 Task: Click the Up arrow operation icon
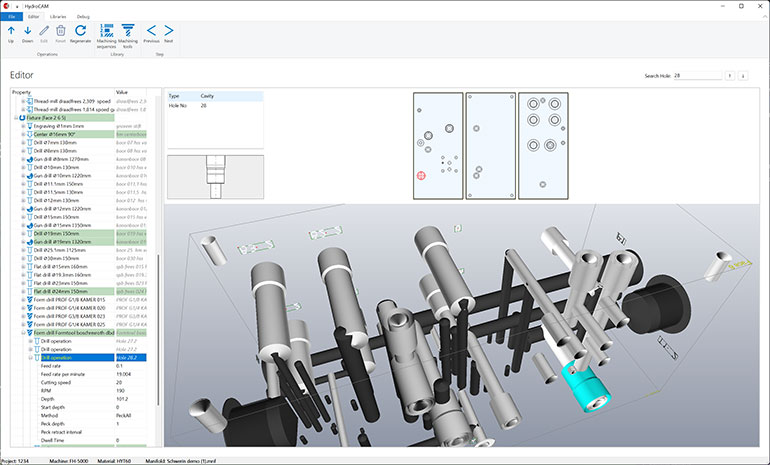(x=11, y=31)
